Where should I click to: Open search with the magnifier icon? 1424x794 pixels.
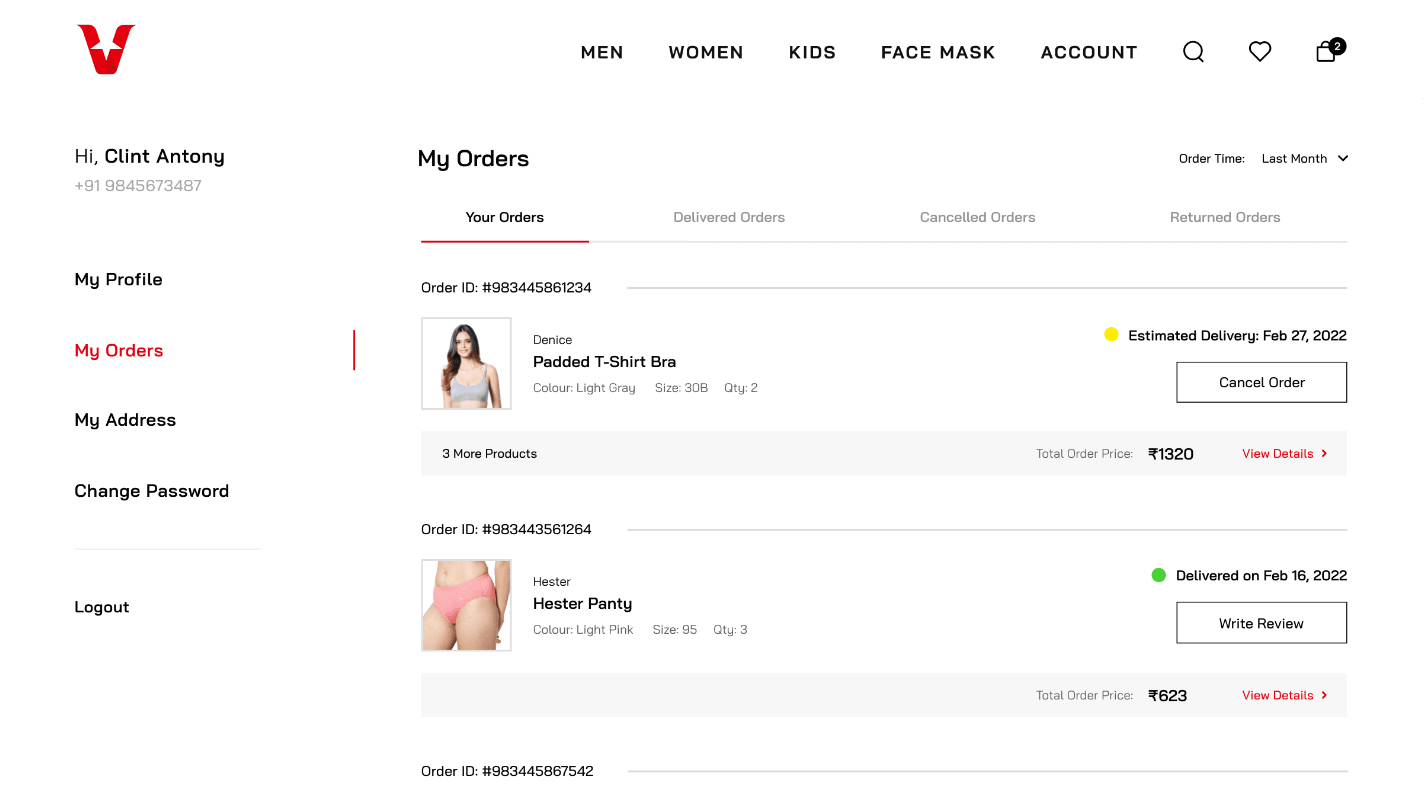(x=1193, y=52)
